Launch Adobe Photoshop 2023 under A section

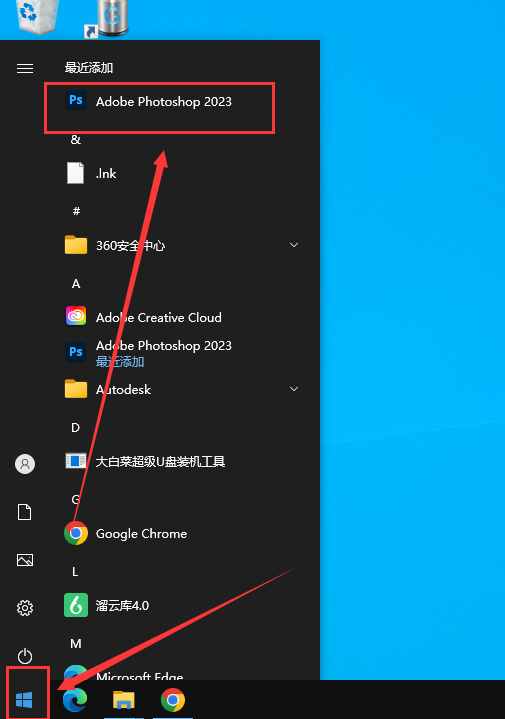click(x=183, y=353)
